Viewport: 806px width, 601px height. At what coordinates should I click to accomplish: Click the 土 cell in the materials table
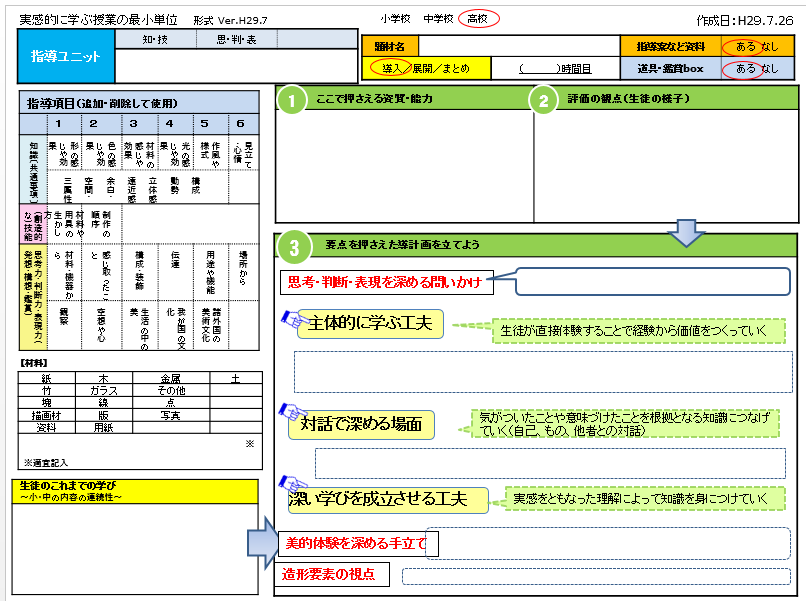pyautogui.click(x=235, y=378)
